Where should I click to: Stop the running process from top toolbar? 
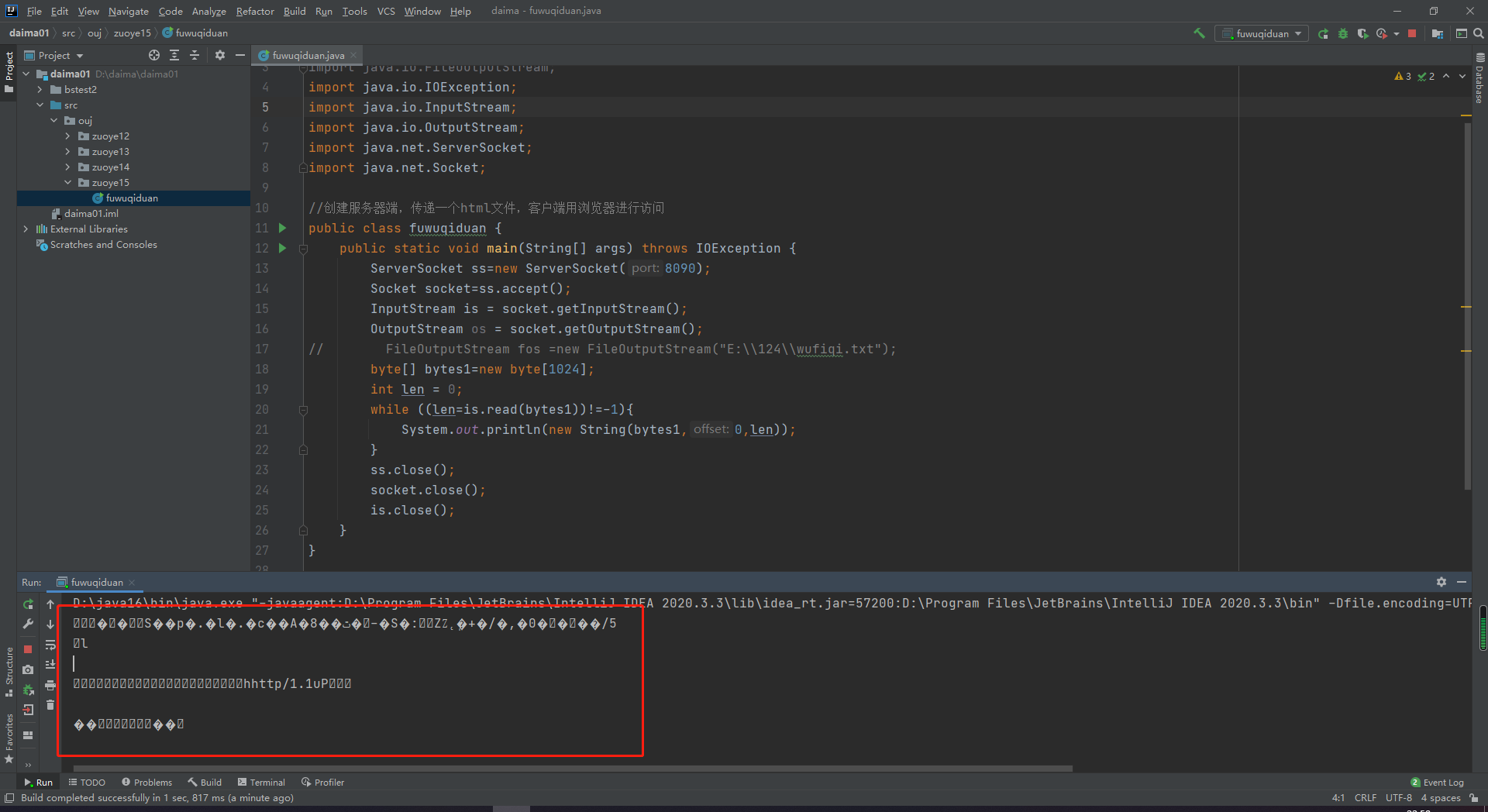[1412, 33]
